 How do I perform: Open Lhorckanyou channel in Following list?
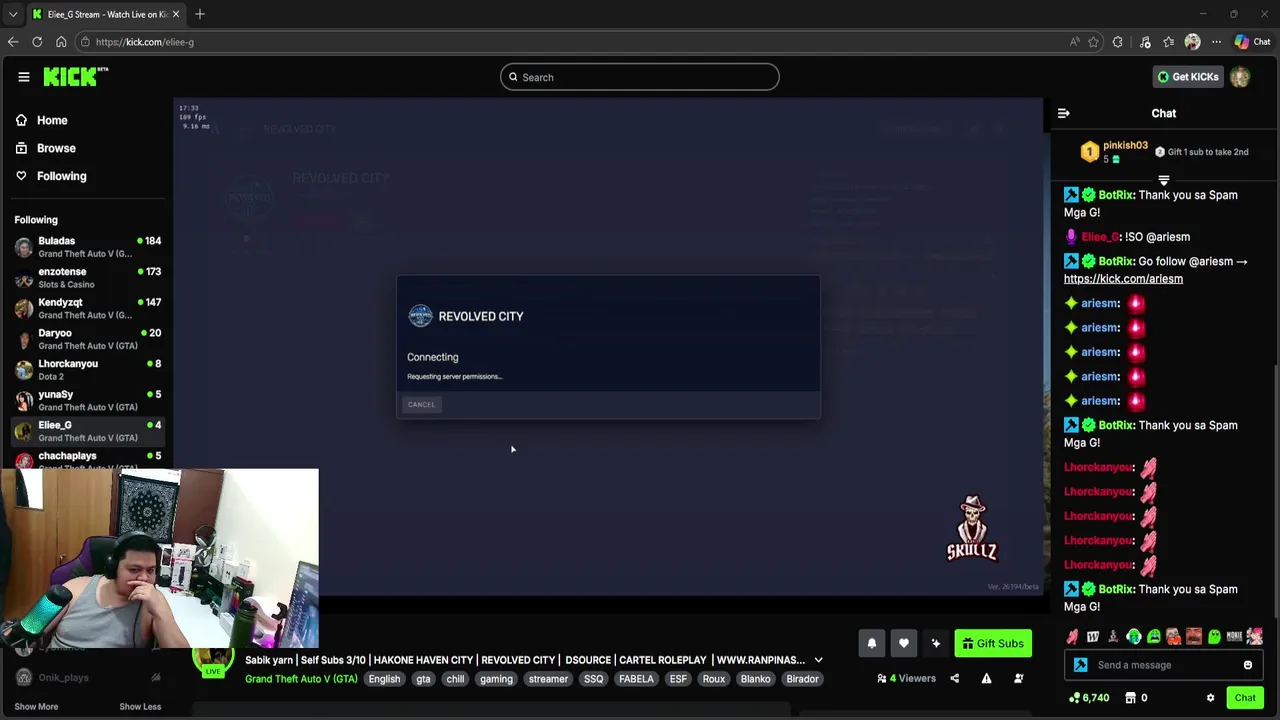[88, 370]
